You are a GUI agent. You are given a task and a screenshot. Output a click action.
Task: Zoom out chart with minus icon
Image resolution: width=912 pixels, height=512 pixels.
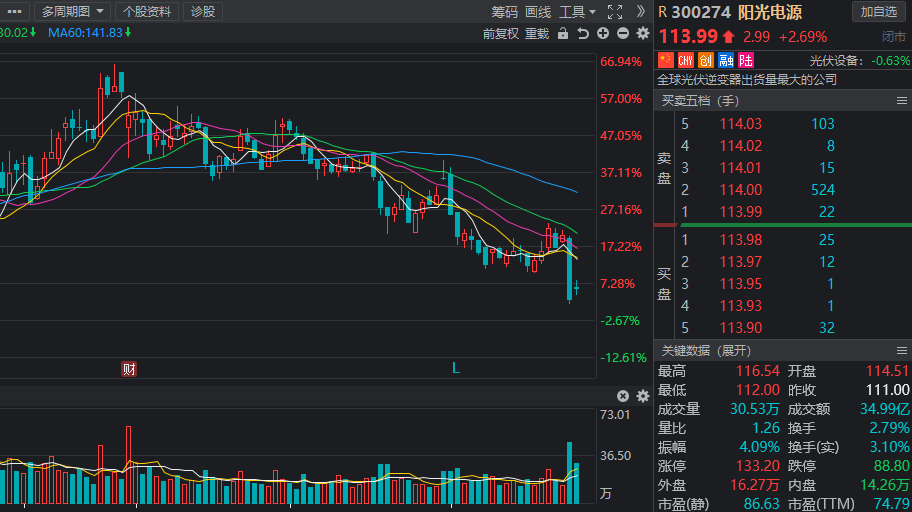point(622,33)
